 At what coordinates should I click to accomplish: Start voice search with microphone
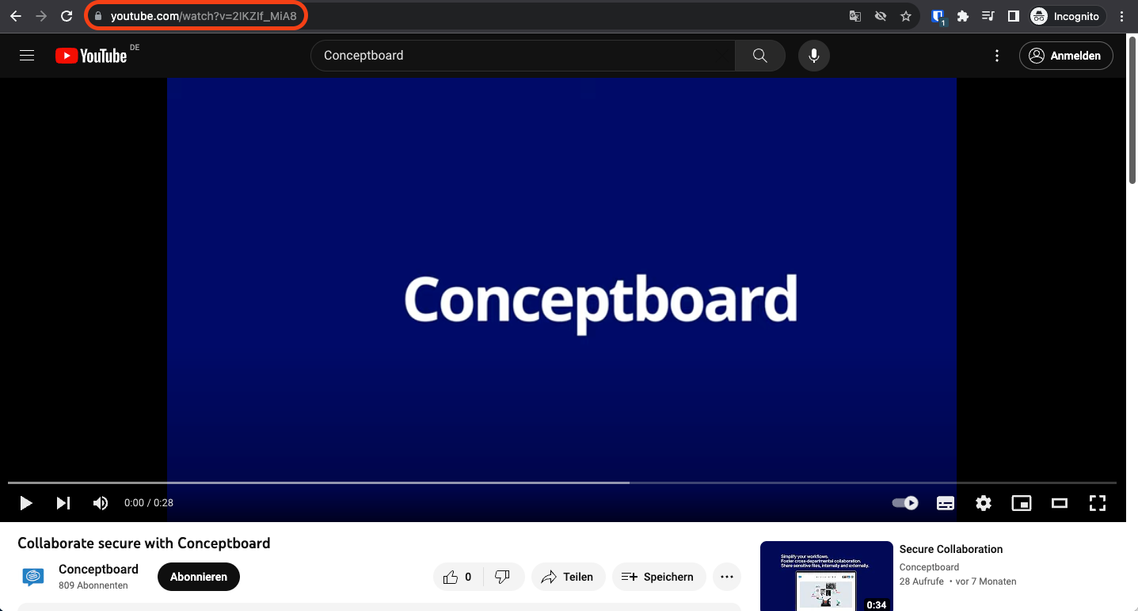[814, 56]
